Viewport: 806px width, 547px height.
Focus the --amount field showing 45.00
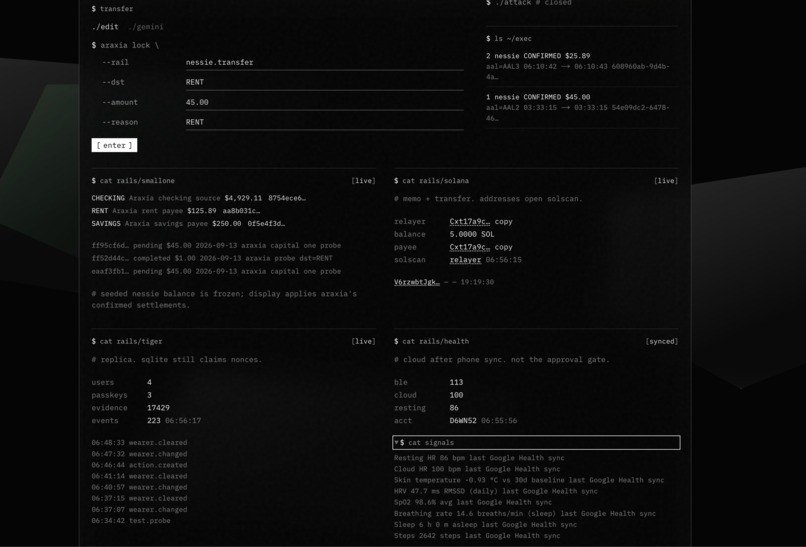click(324, 102)
